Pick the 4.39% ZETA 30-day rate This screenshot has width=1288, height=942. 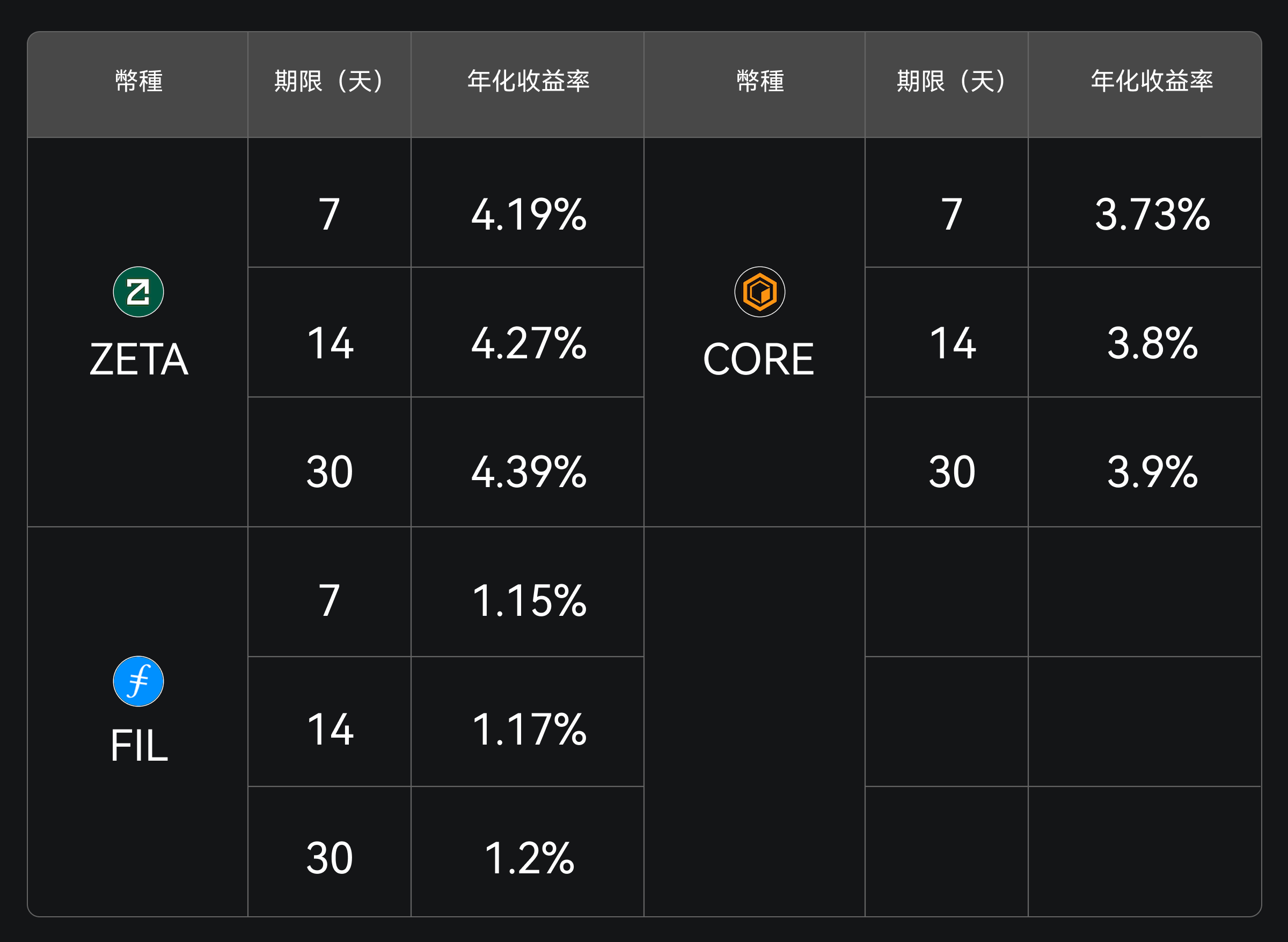tap(529, 473)
